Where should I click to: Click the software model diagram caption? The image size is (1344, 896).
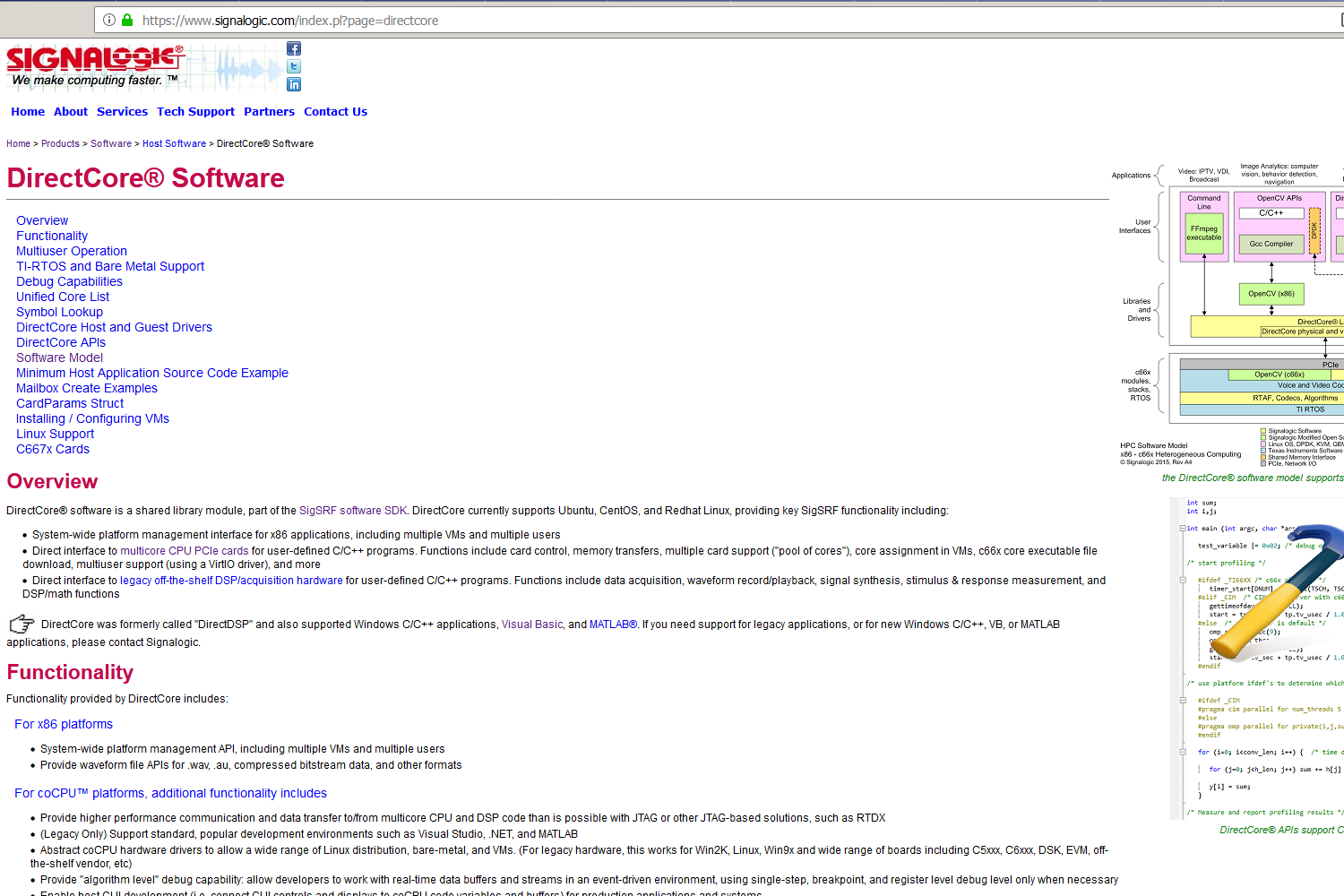1253,478
